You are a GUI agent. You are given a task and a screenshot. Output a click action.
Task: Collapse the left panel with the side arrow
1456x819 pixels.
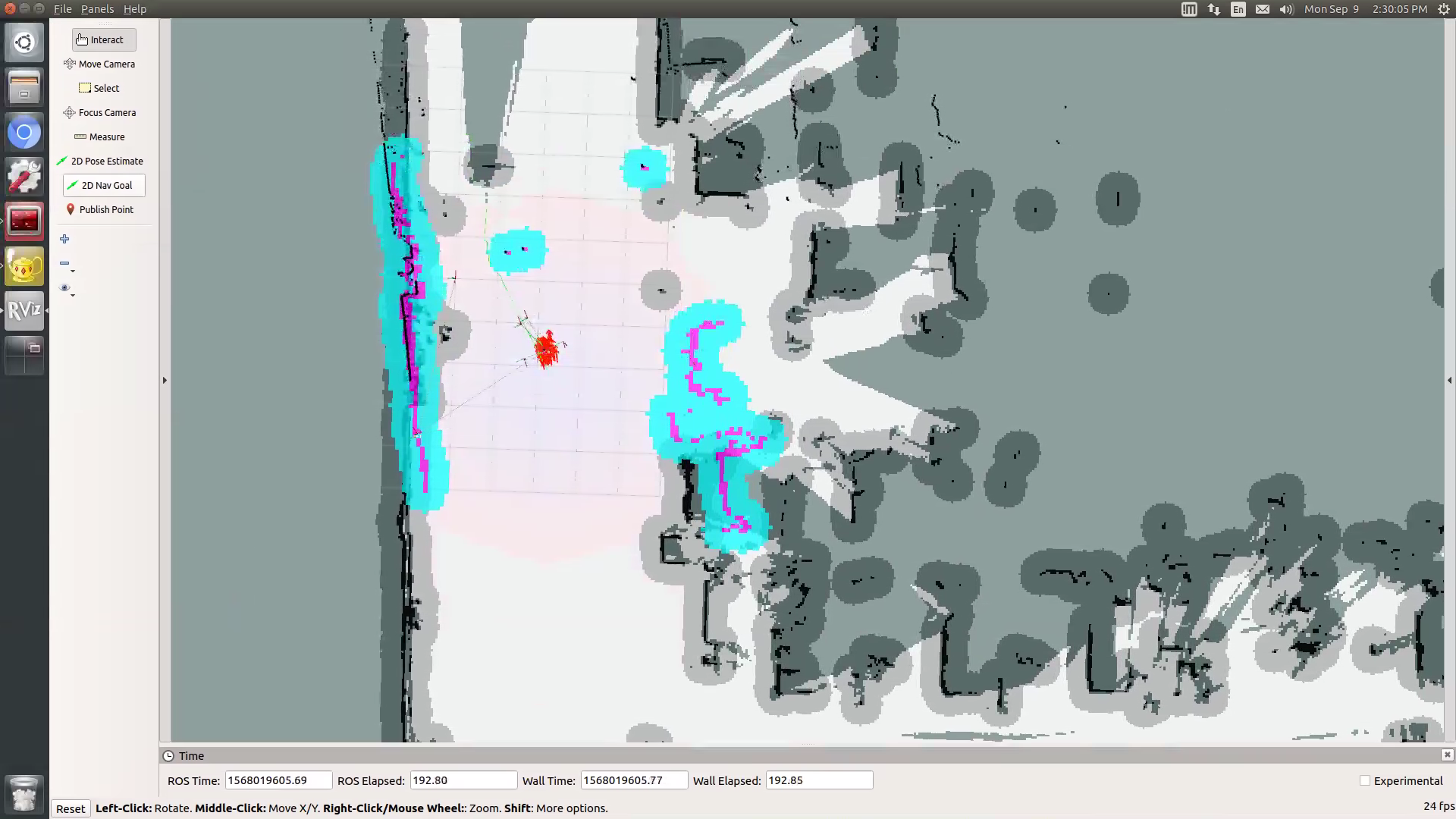[165, 380]
